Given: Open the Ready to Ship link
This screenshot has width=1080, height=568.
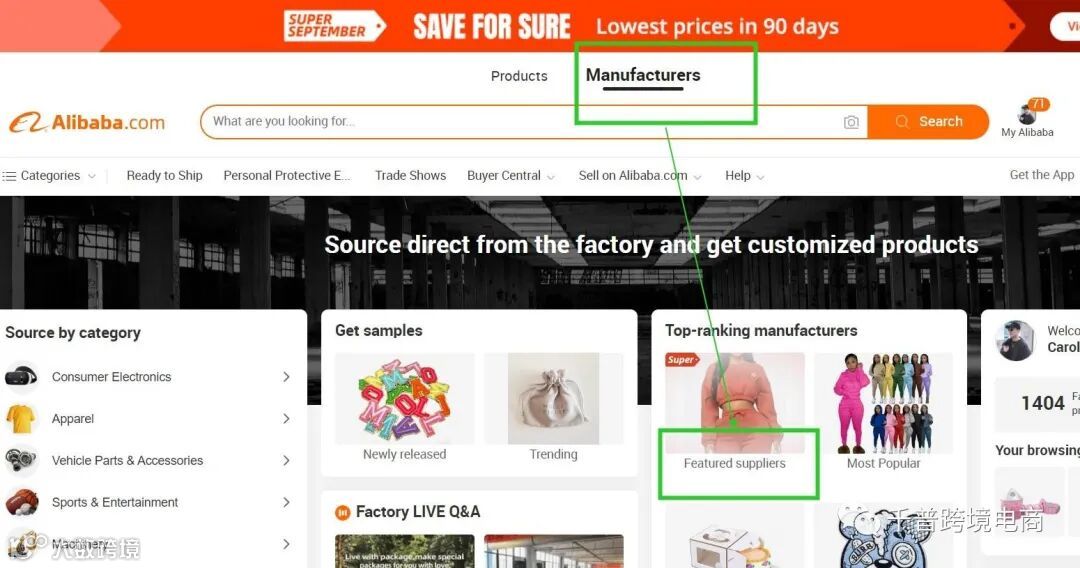Looking at the screenshot, I should pyautogui.click(x=165, y=176).
